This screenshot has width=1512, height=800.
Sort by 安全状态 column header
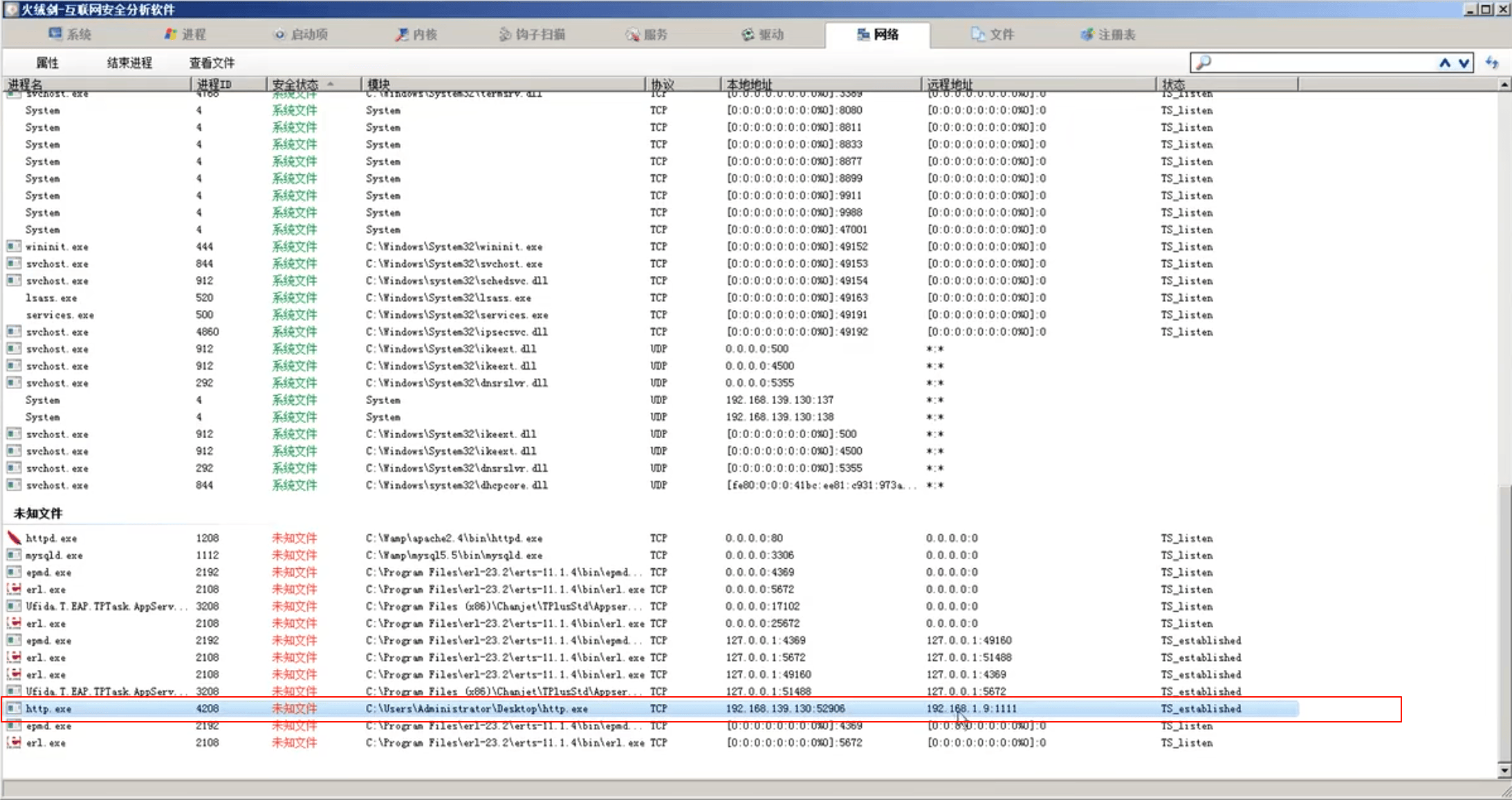click(x=314, y=84)
